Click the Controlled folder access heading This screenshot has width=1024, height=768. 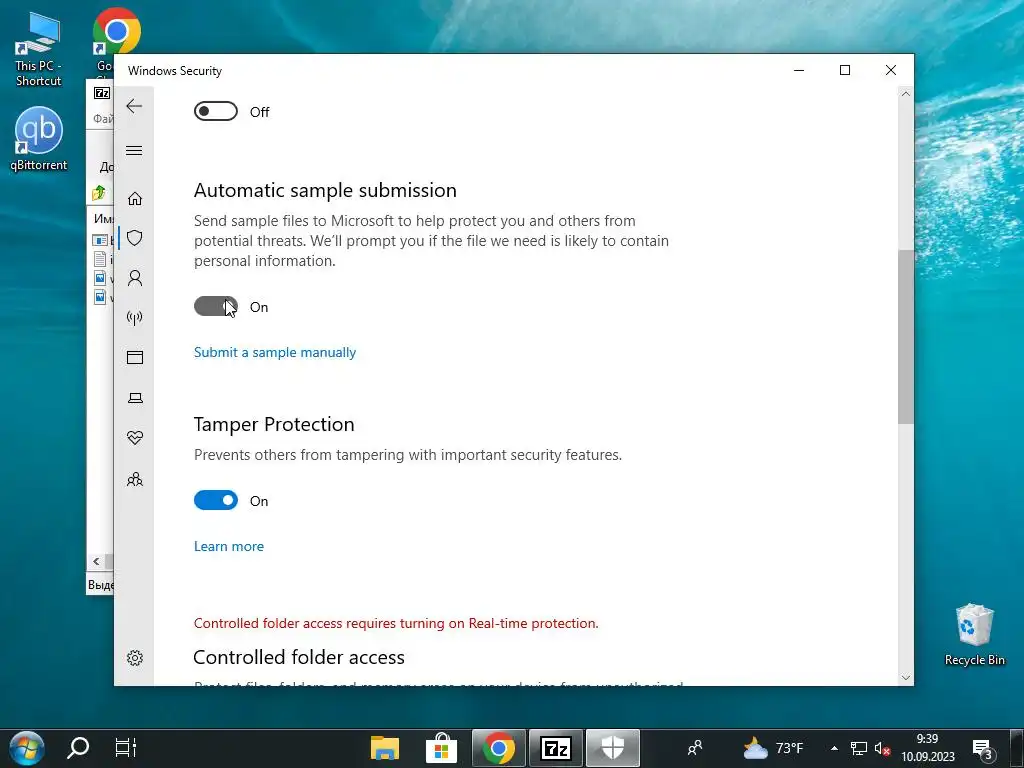(x=299, y=657)
